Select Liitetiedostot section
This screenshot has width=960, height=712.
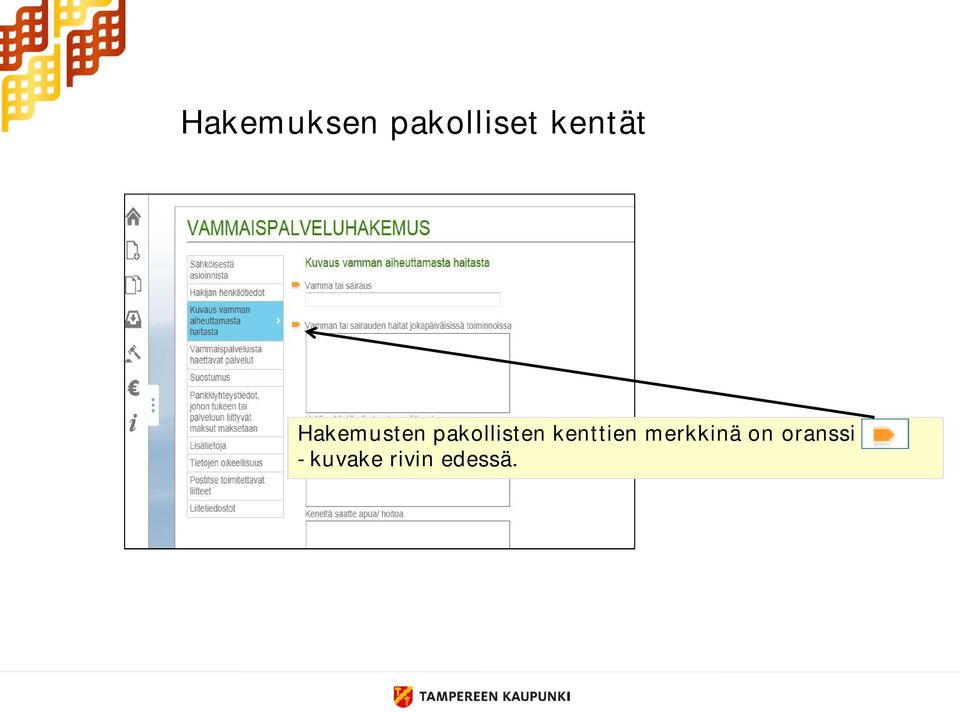coord(235,508)
